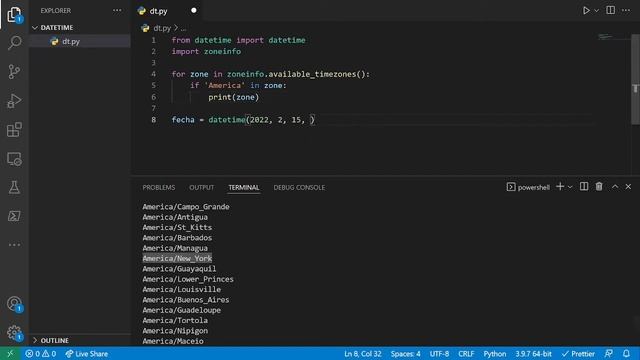Click 'available_timezones' in line 4

[312, 74]
